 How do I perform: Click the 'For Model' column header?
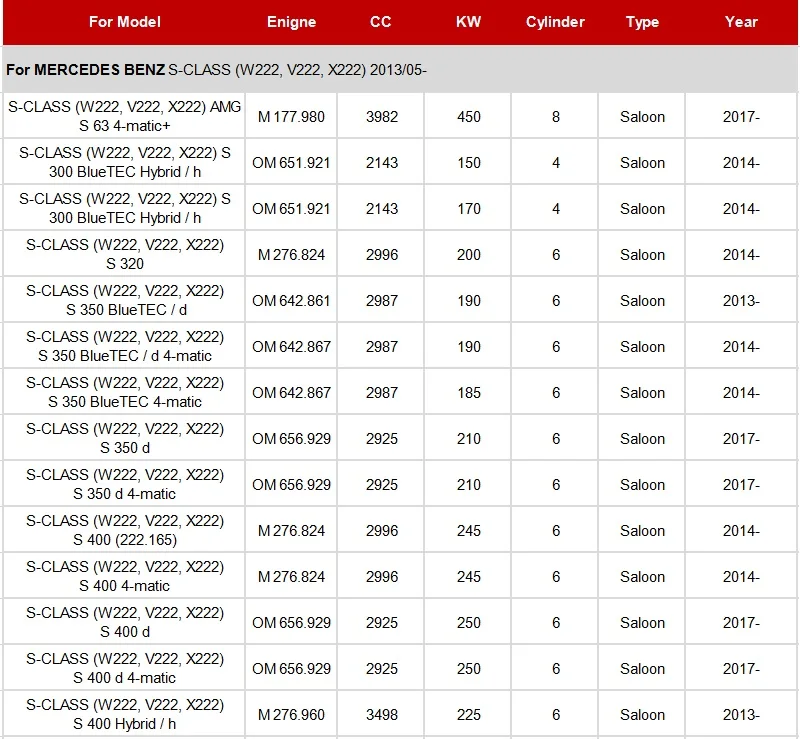coord(124,22)
